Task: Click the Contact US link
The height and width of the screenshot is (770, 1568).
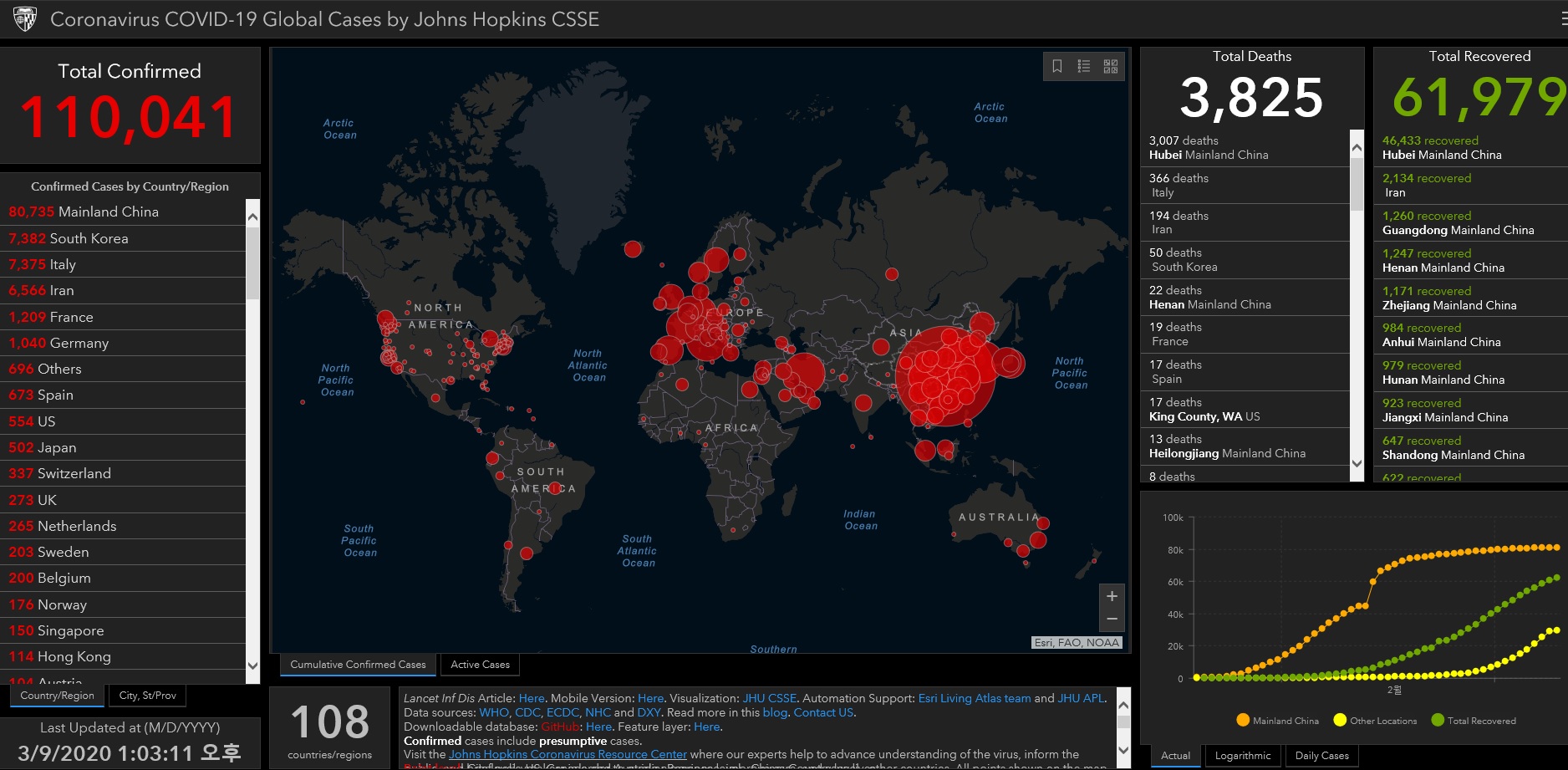Action: pos(823,712)
